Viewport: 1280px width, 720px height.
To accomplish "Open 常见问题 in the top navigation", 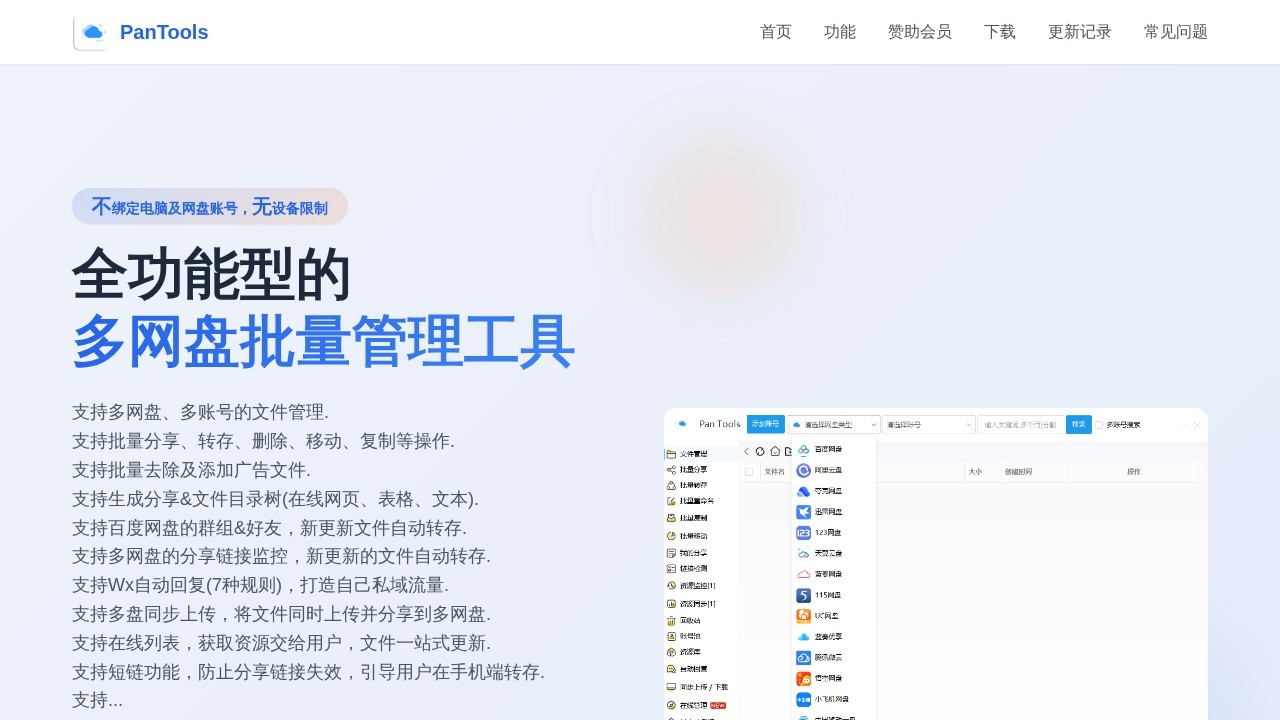I will [1176, 32].
